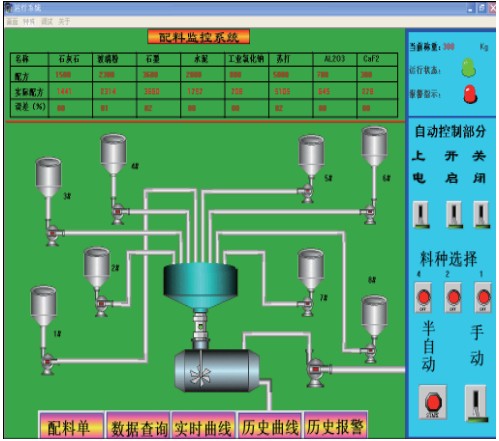Open the 调试 menu

coord(47,22)
